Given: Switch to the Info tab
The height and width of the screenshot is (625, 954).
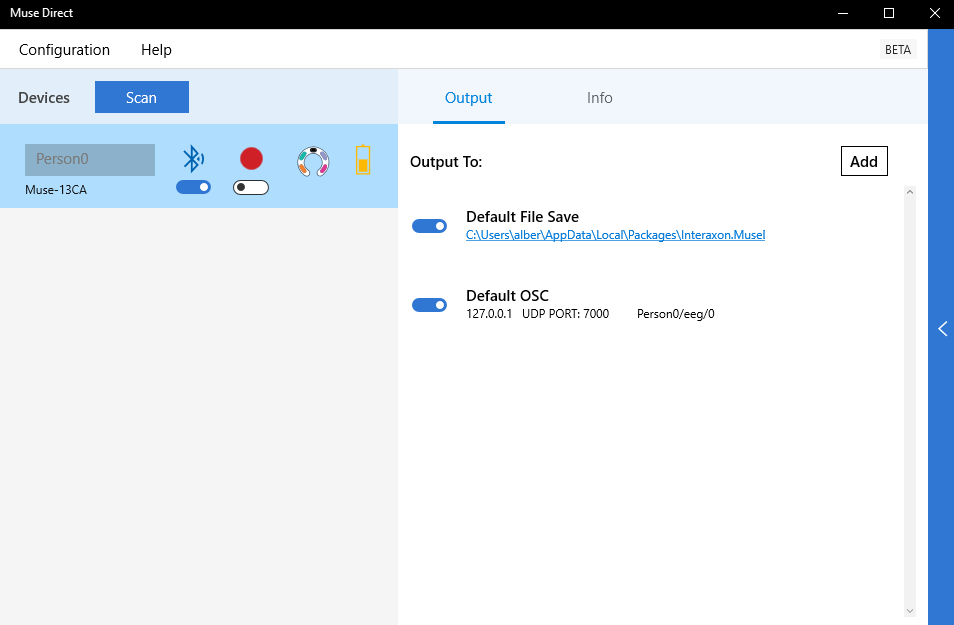Looking at the screenshot, I should tap(599, 97).
